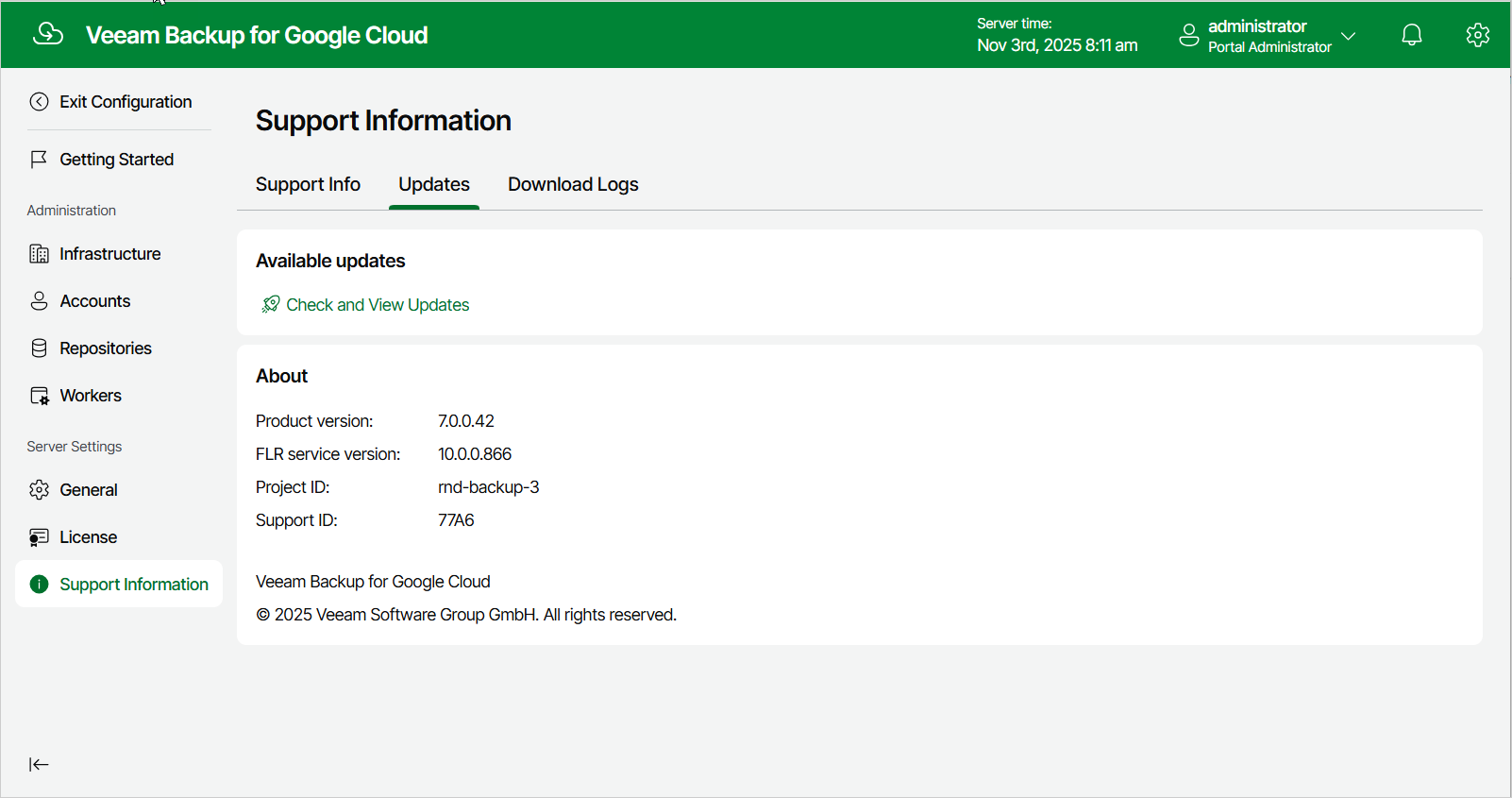Switch to the Support Info tab
Image resolution: width=1512 pixels, height=798 pixels.
[x=308, y=185]
